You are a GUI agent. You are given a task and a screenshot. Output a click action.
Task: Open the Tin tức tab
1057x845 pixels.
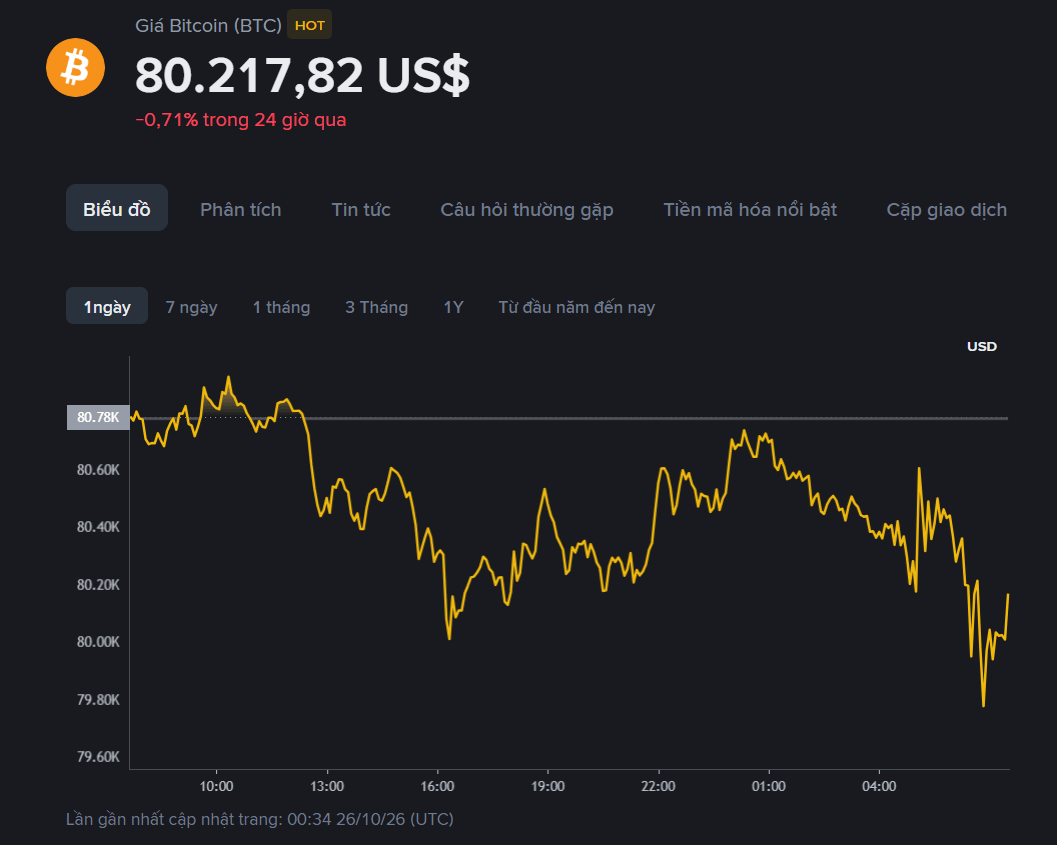(361, 210)
